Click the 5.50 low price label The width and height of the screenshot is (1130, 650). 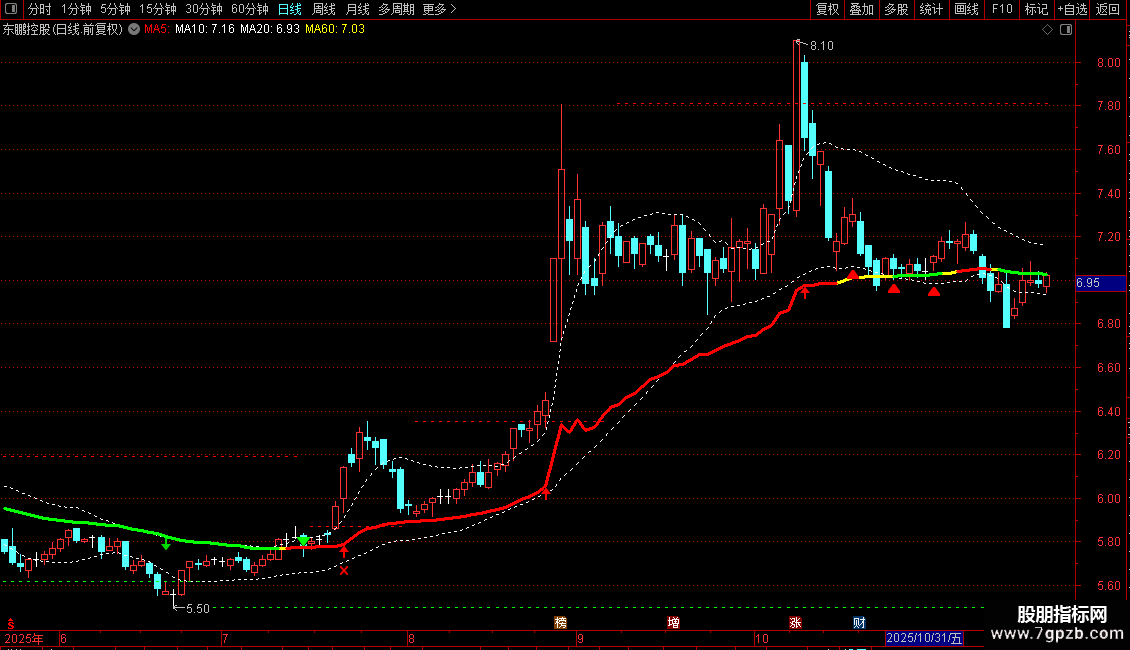(197, 609)
